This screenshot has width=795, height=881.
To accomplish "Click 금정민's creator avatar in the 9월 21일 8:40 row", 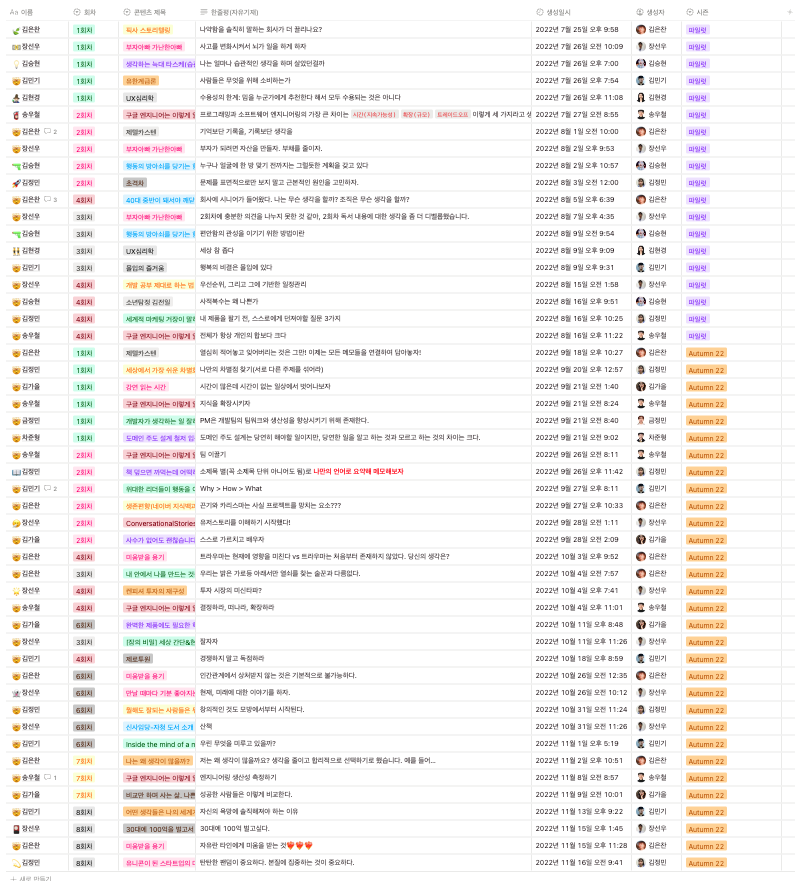I will click(640, 420).
